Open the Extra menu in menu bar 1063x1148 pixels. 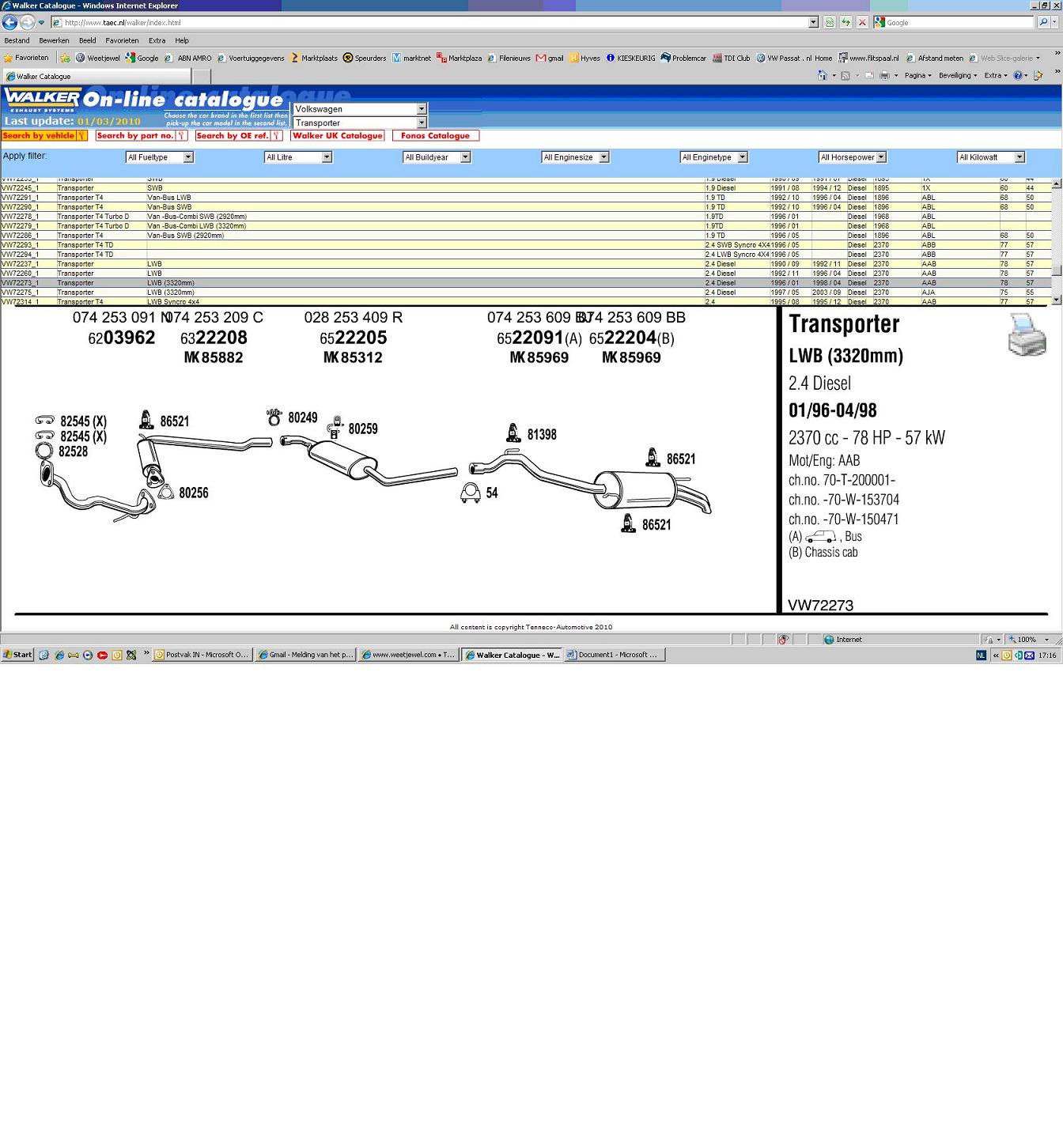click(x=157, y=40)
